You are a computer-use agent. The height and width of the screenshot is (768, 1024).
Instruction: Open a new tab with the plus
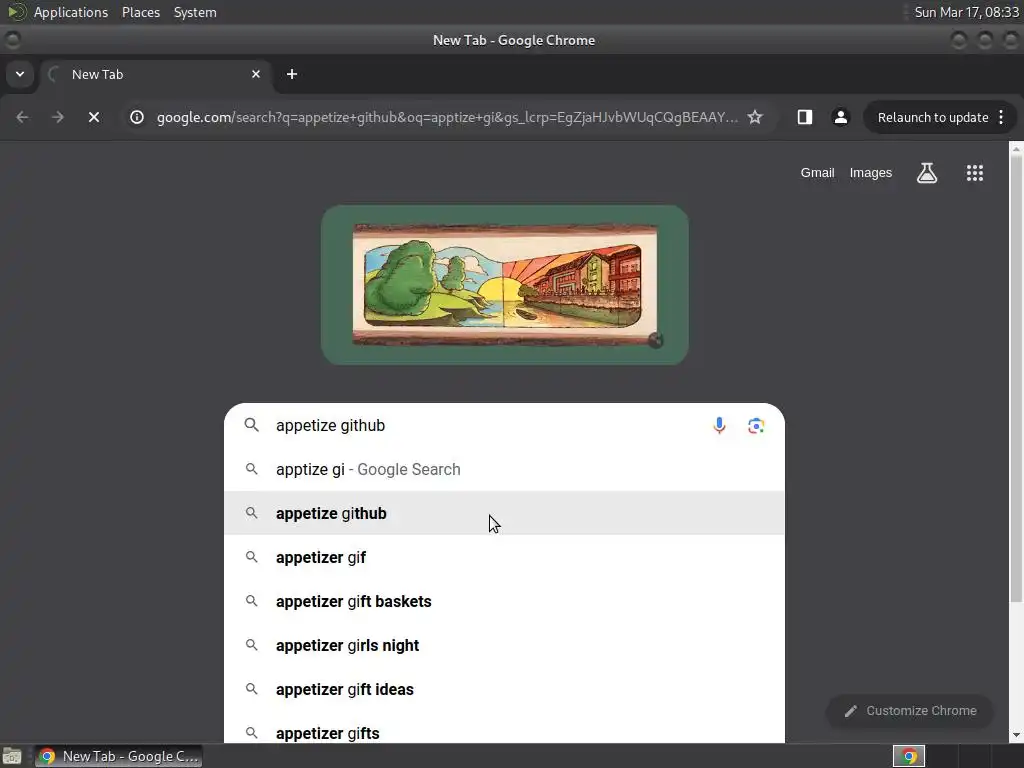pyautogui.click(x=292, y=74)
